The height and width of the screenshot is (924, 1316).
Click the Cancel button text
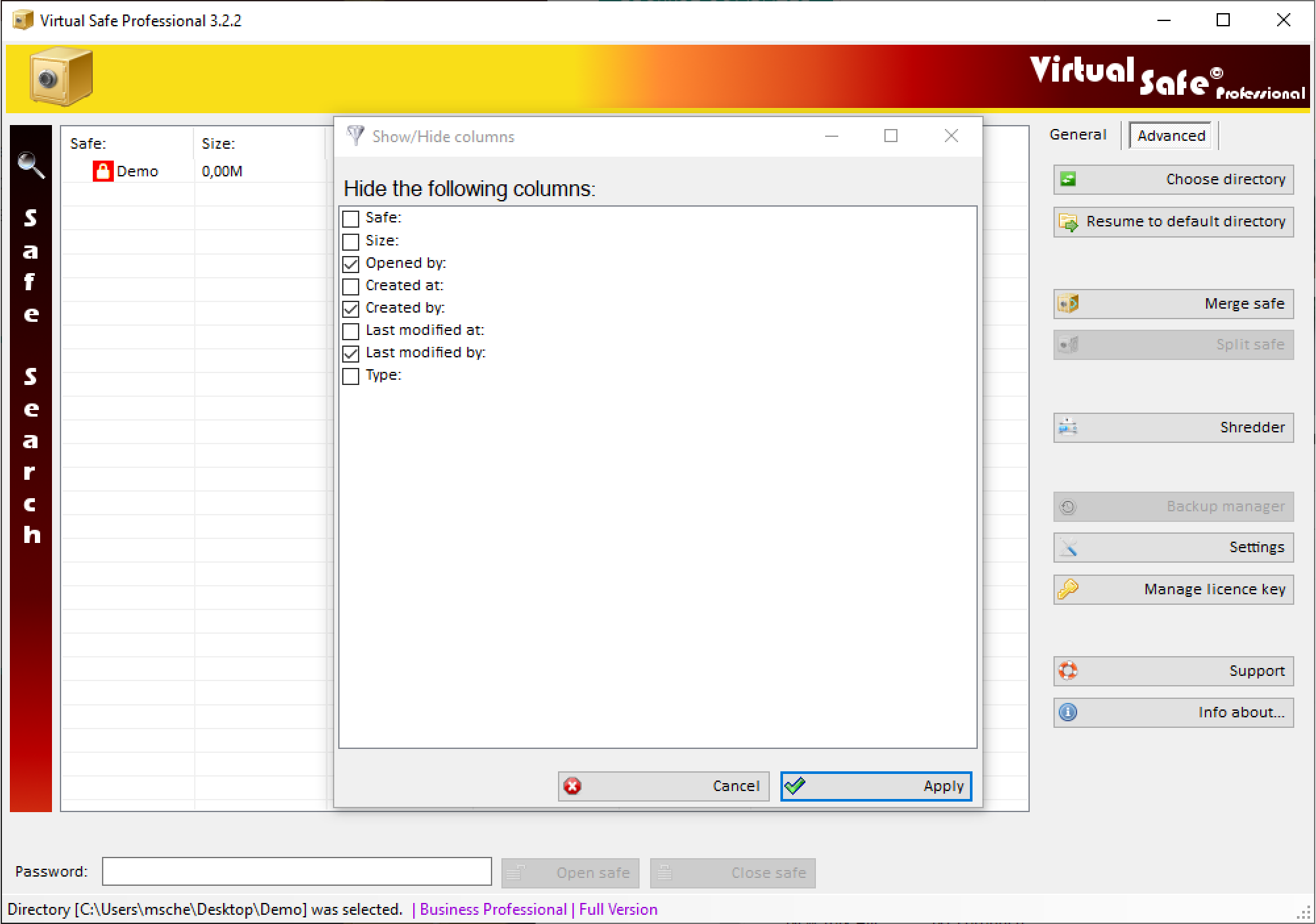click(736, 786)
